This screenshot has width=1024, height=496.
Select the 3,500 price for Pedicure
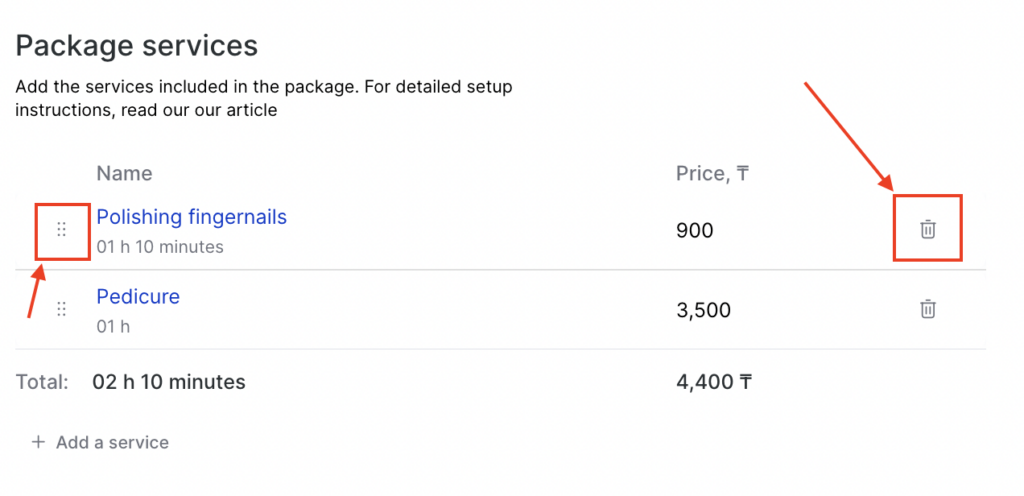click(703, 311)
